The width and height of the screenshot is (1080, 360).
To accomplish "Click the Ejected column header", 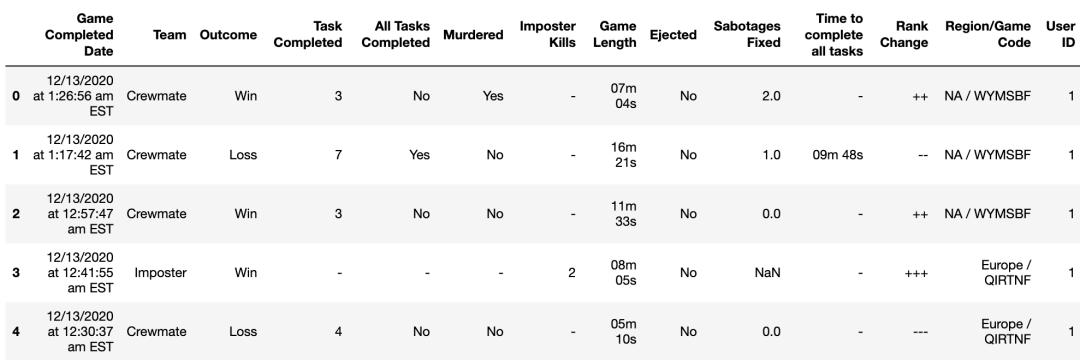I will [x=673, y=34].
